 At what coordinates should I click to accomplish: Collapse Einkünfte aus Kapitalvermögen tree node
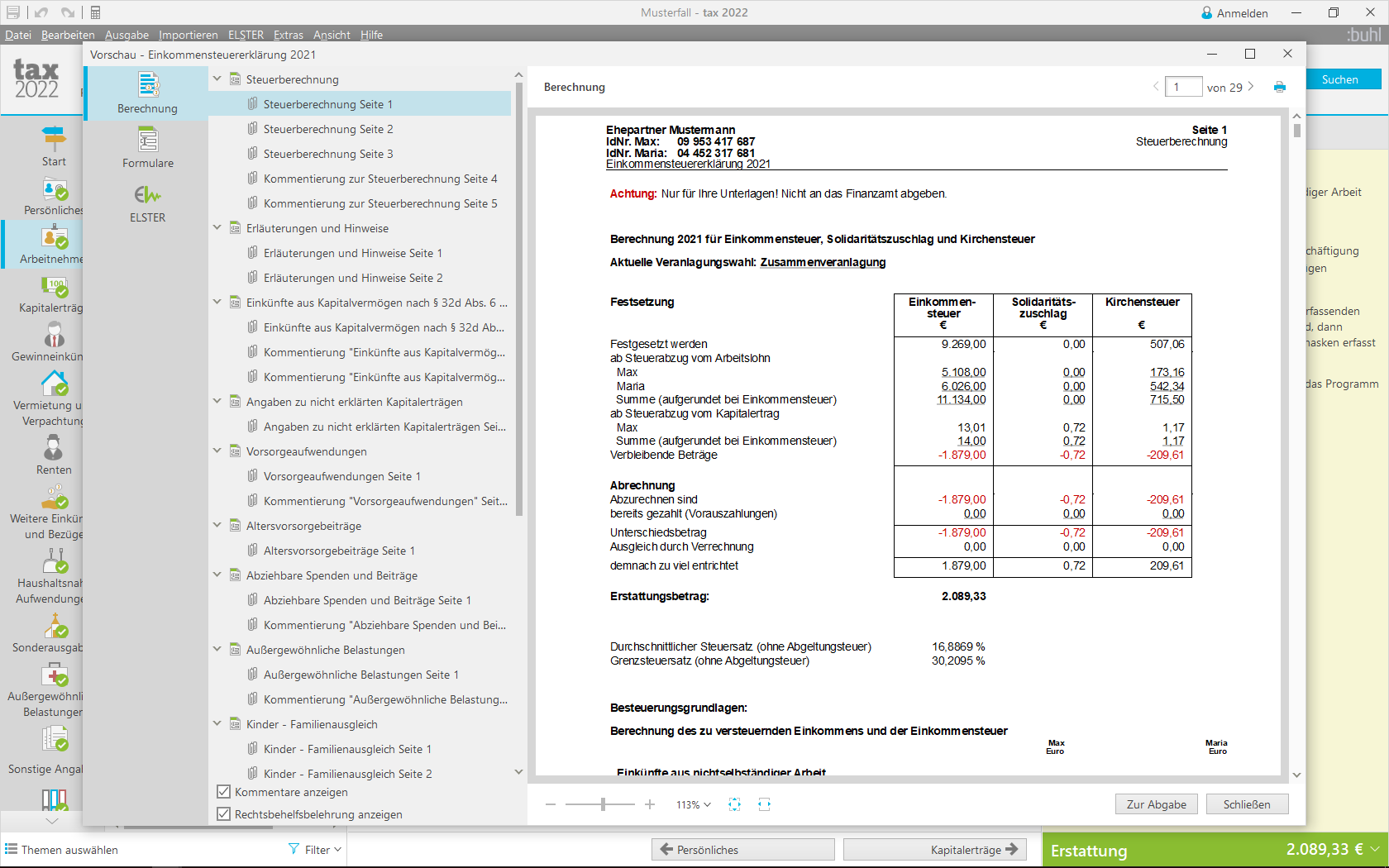tap(217, 302)
